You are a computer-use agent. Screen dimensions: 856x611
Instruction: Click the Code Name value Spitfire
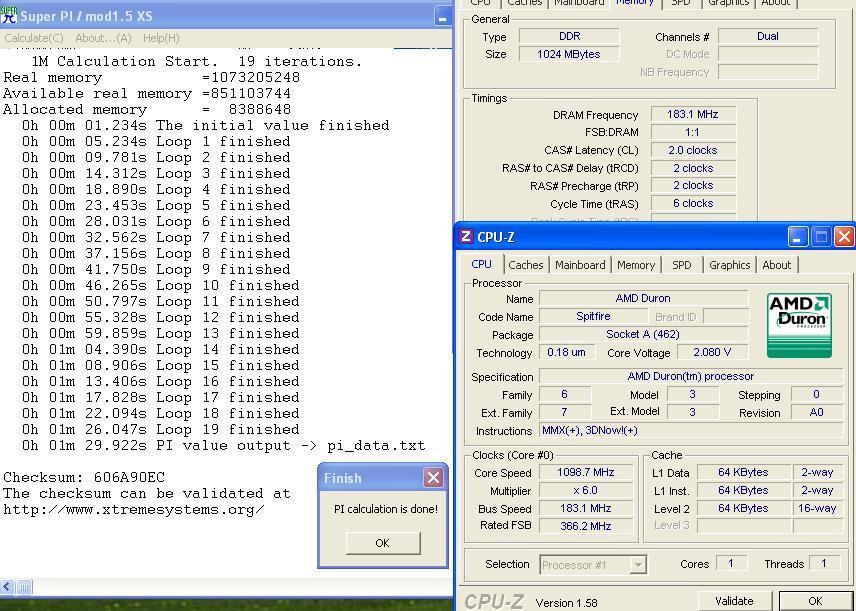pyautogui.click(x=593, y=316)
